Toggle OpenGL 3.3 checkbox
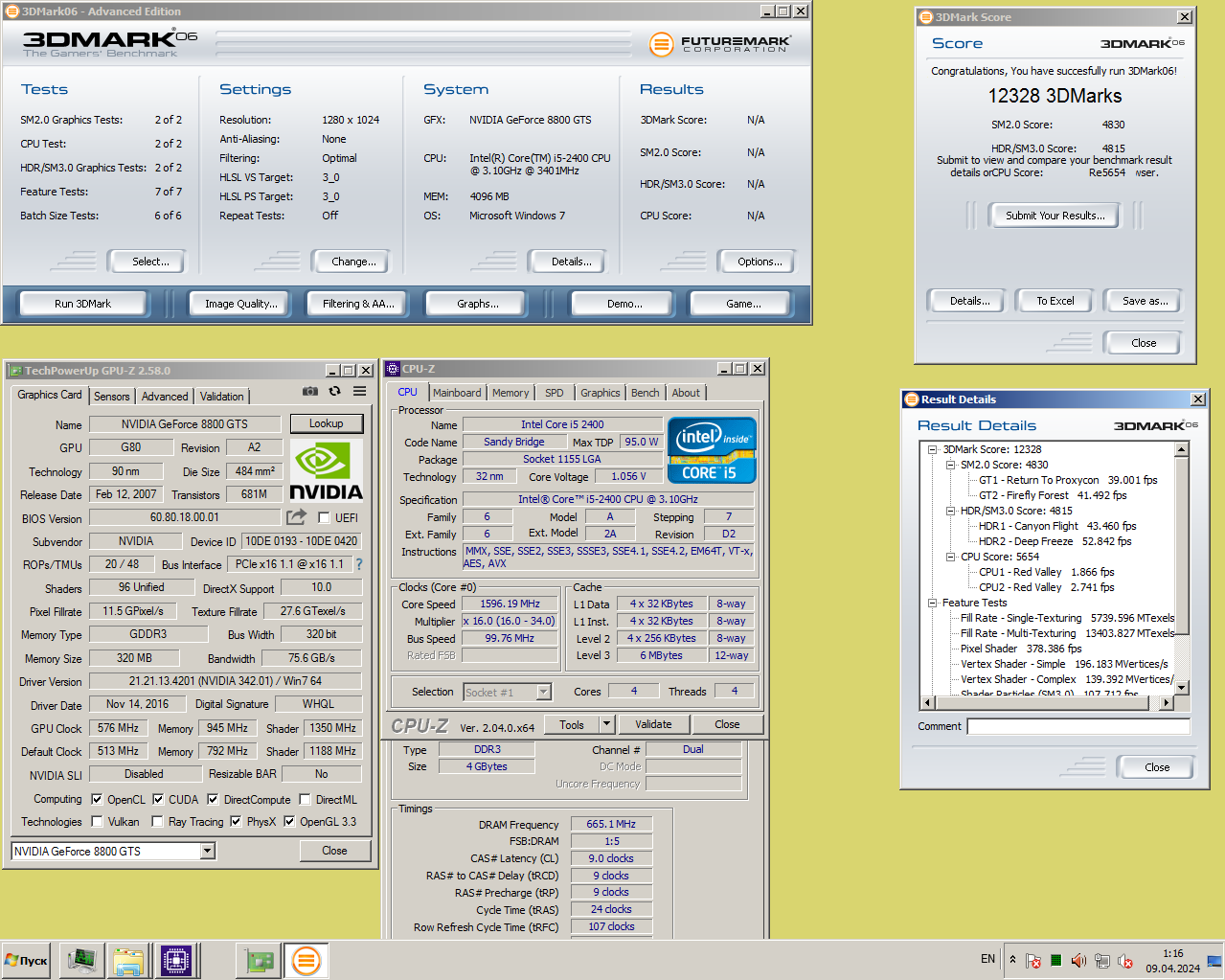 point(289,821)
